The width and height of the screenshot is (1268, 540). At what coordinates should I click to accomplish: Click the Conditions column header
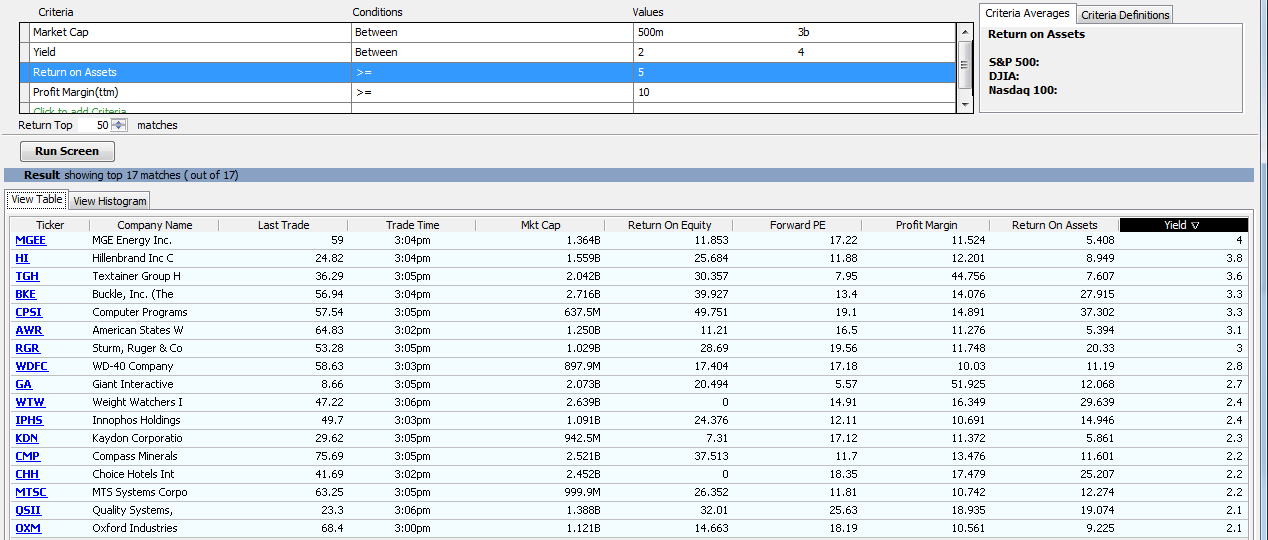[x=378, y=12]
